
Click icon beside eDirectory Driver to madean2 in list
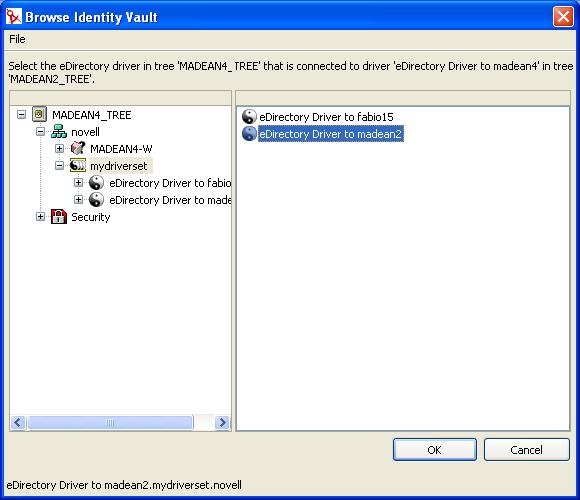(x=249, y=134)
